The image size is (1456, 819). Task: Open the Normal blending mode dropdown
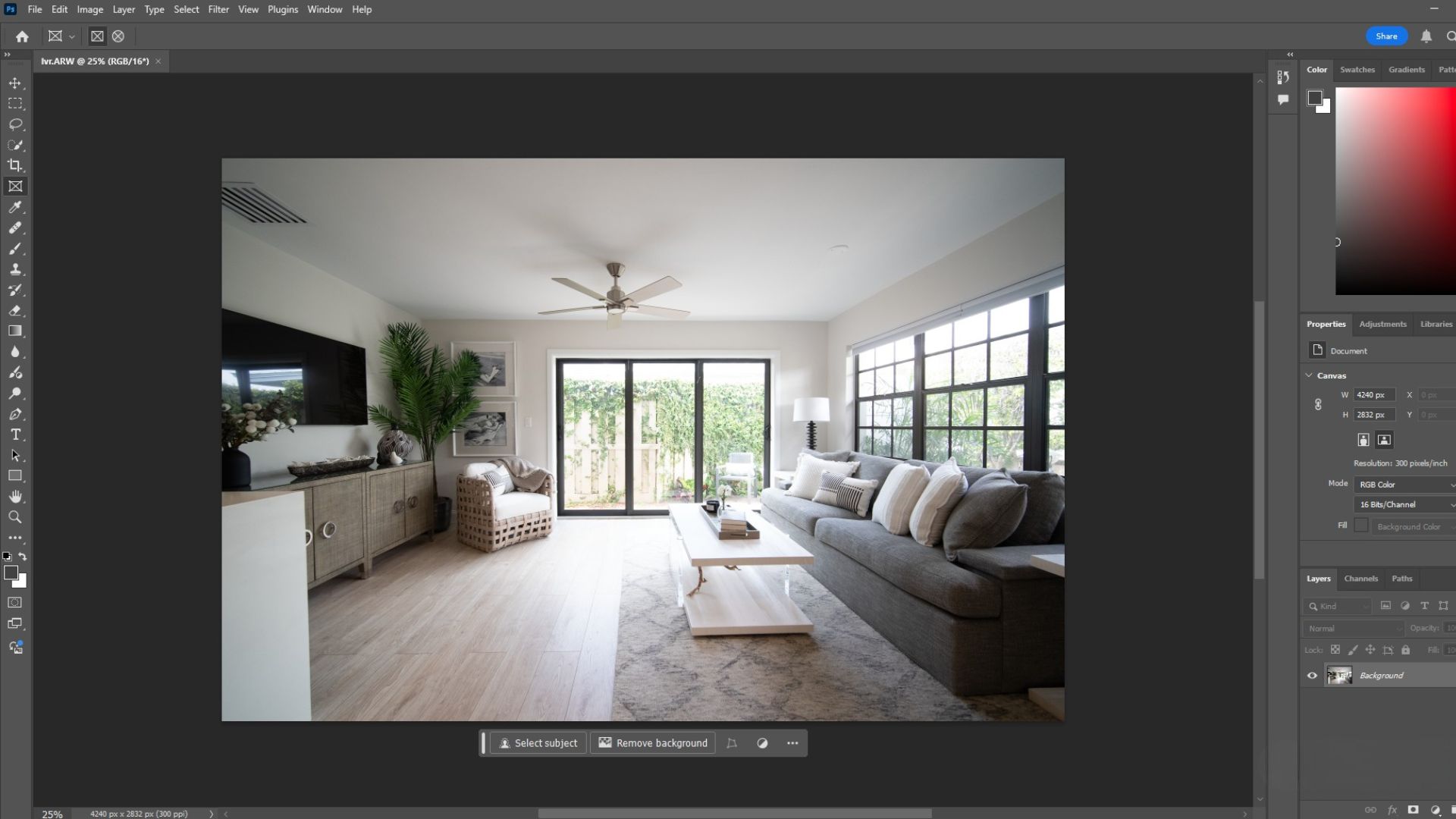[1354, 629]
